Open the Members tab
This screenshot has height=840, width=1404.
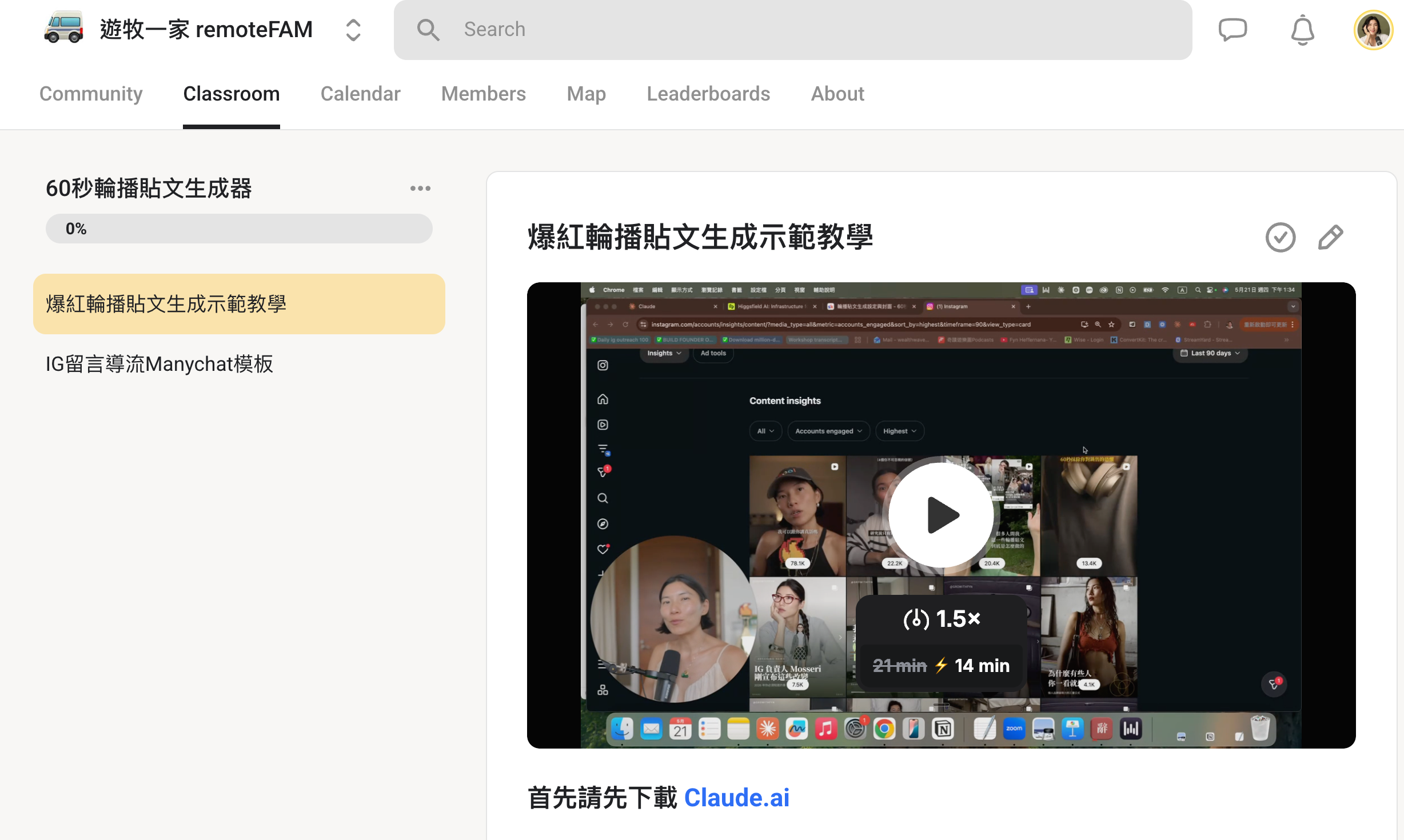click(x=484, y=93)
